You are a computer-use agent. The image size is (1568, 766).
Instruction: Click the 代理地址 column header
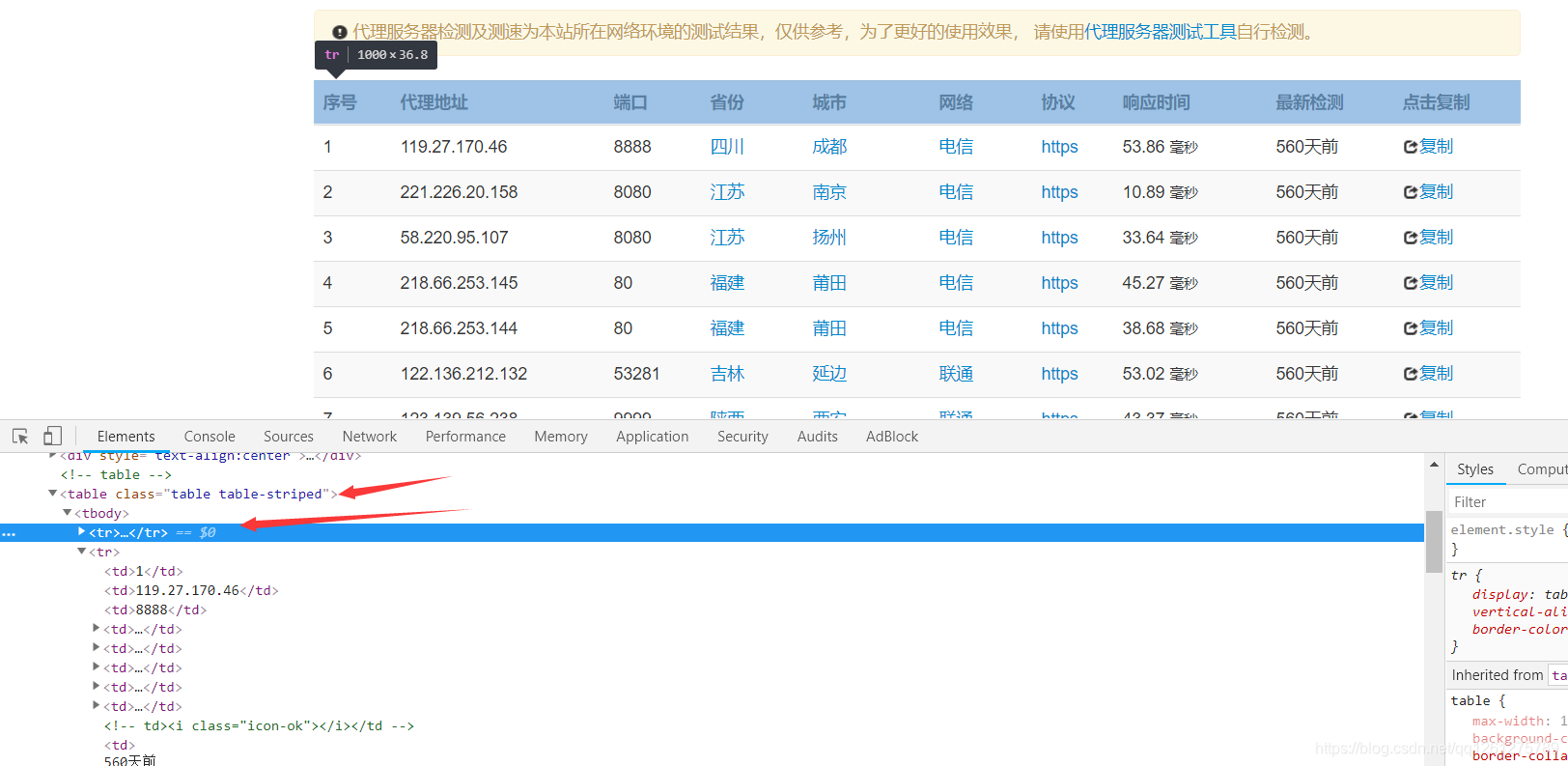click(434, 102)
